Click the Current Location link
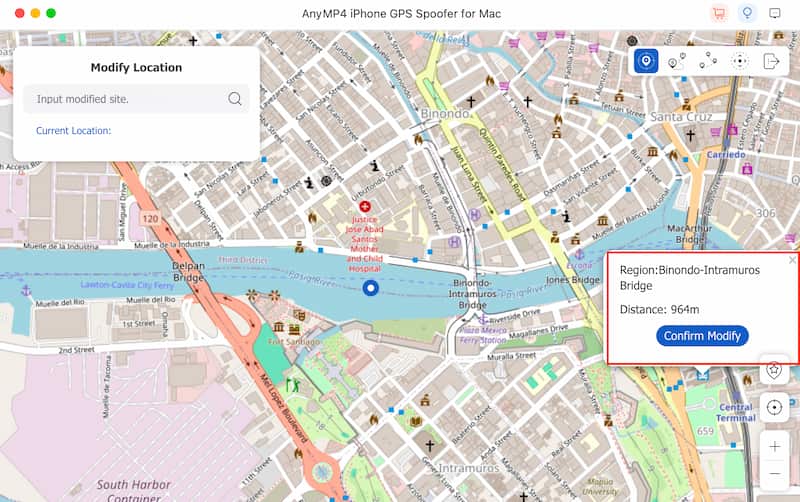The width and height of the screenshot is (800, 502). [x=73, y=130]
